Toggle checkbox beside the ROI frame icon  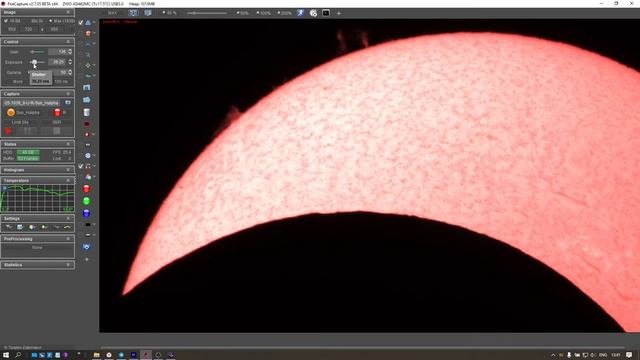(81, 166)
